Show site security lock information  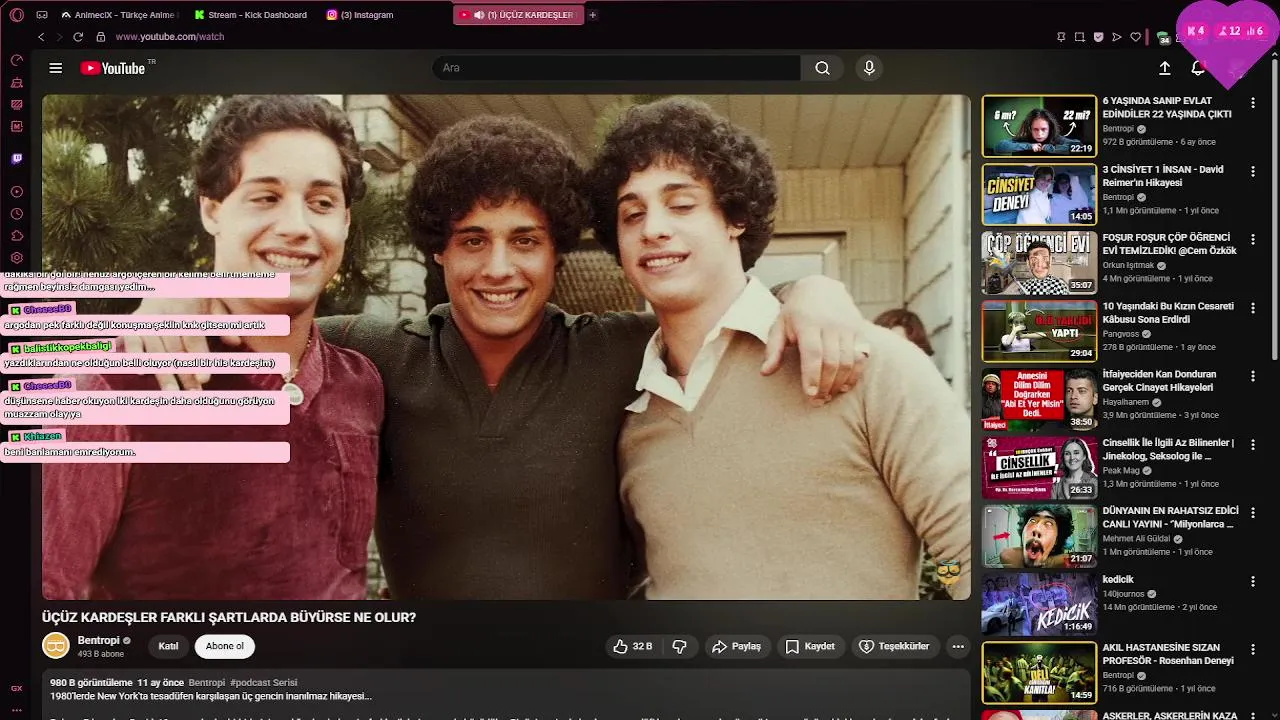[100, 37]
